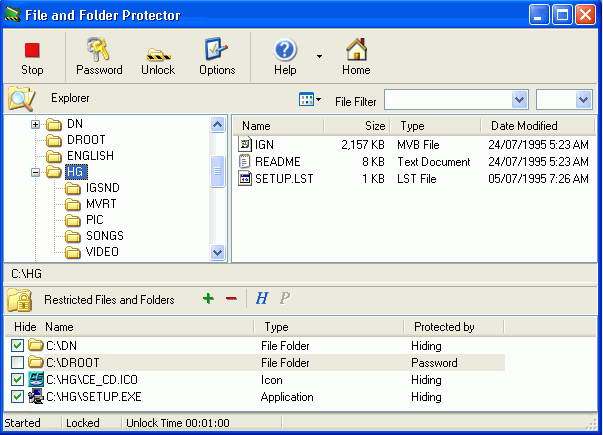Click the red minus remove icon
Image resolution: width=603 pixels, height=435 pixels.
coord(231,299)
